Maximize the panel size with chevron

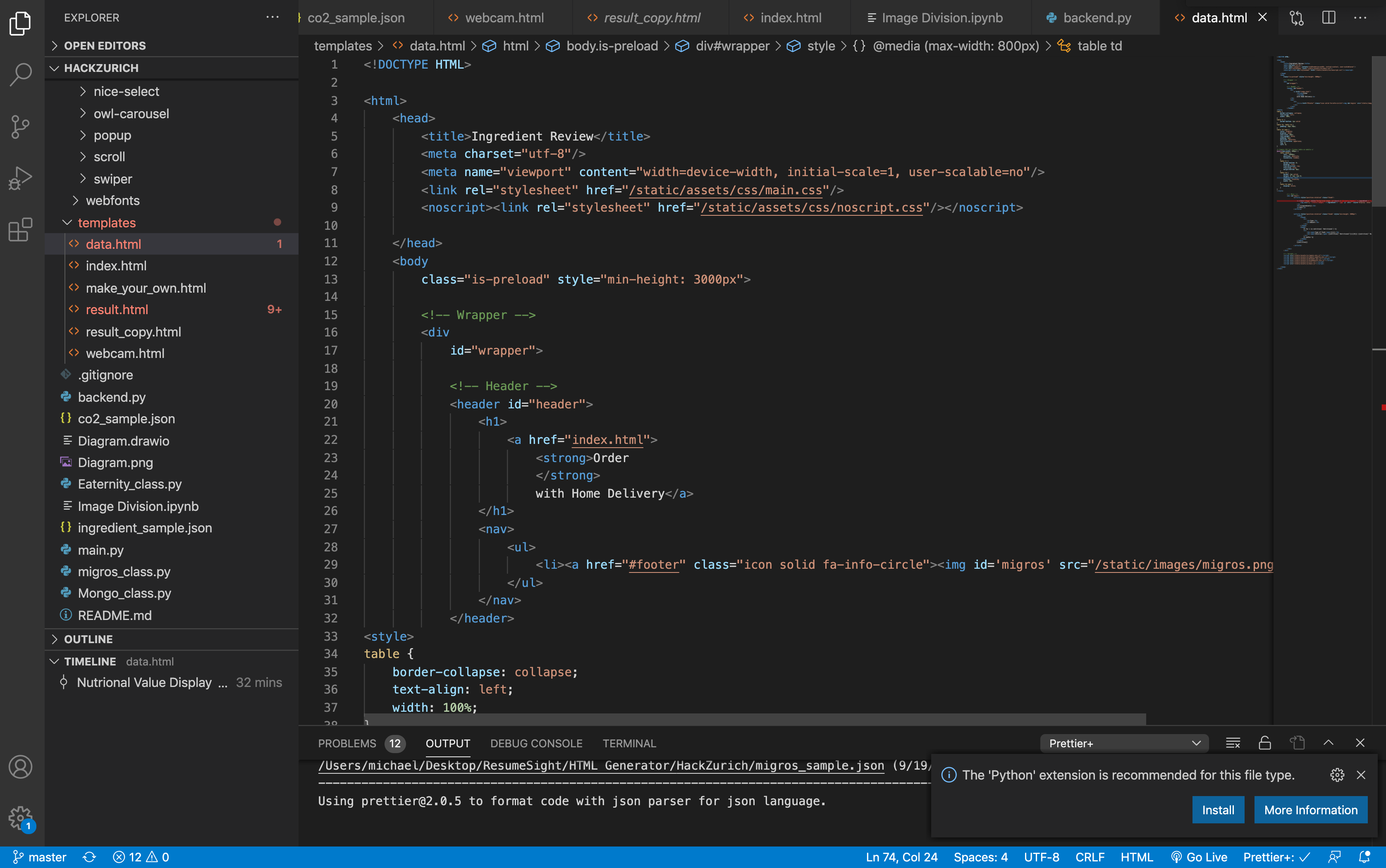(1329, 743)
